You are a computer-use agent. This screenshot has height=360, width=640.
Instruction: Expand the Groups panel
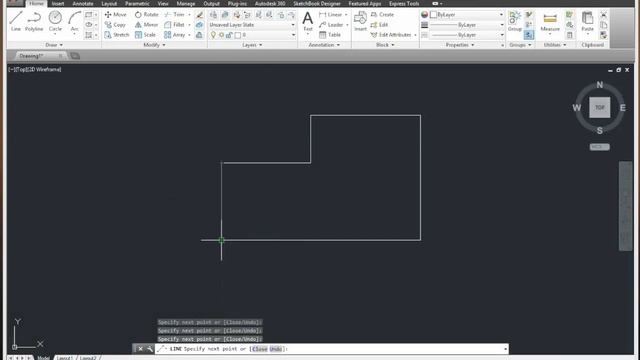(x=520, y=45)
